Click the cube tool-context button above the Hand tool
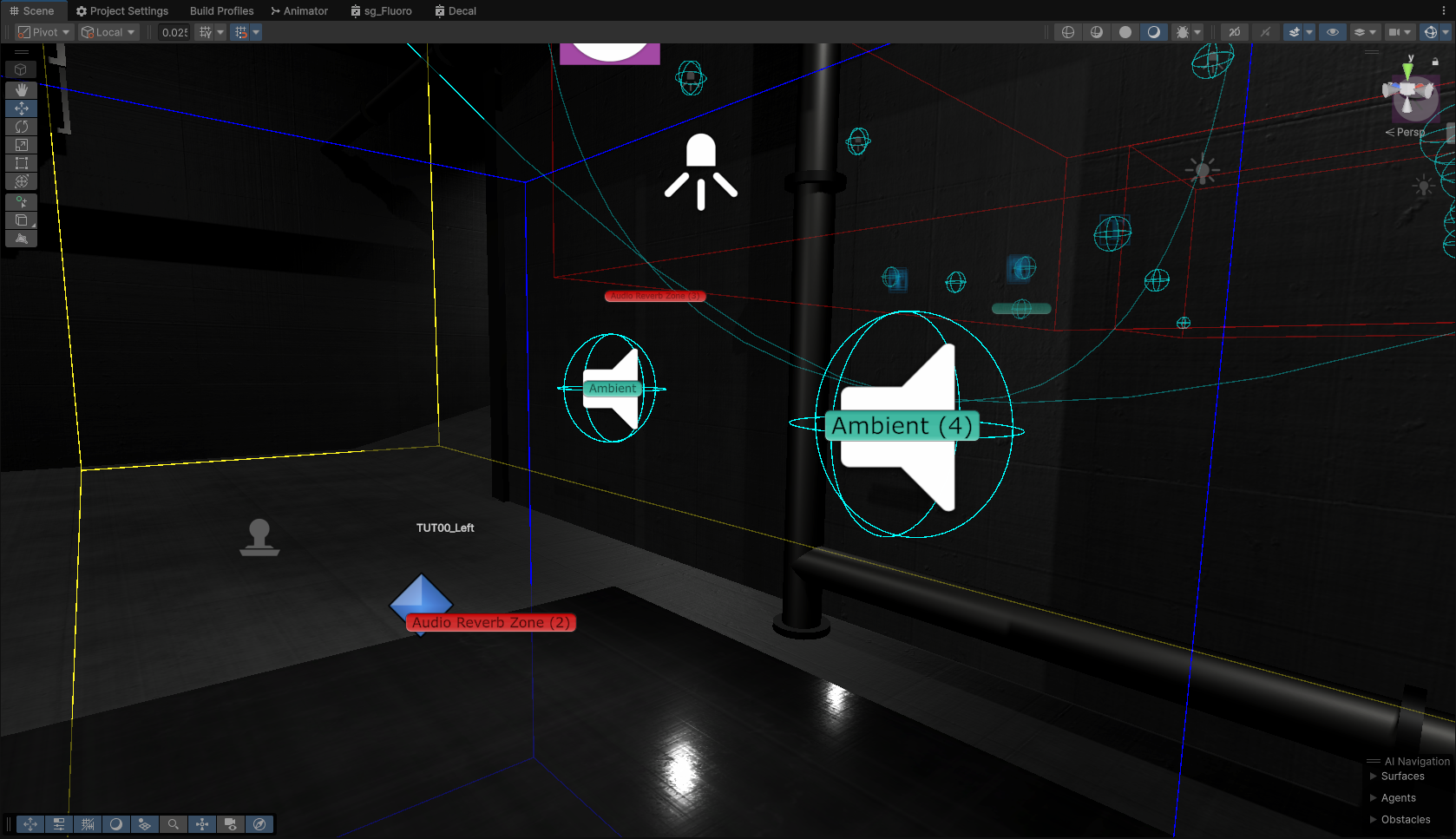This screenshot has width=1456, height=839. pyautogui.click(x=22, y=69)
